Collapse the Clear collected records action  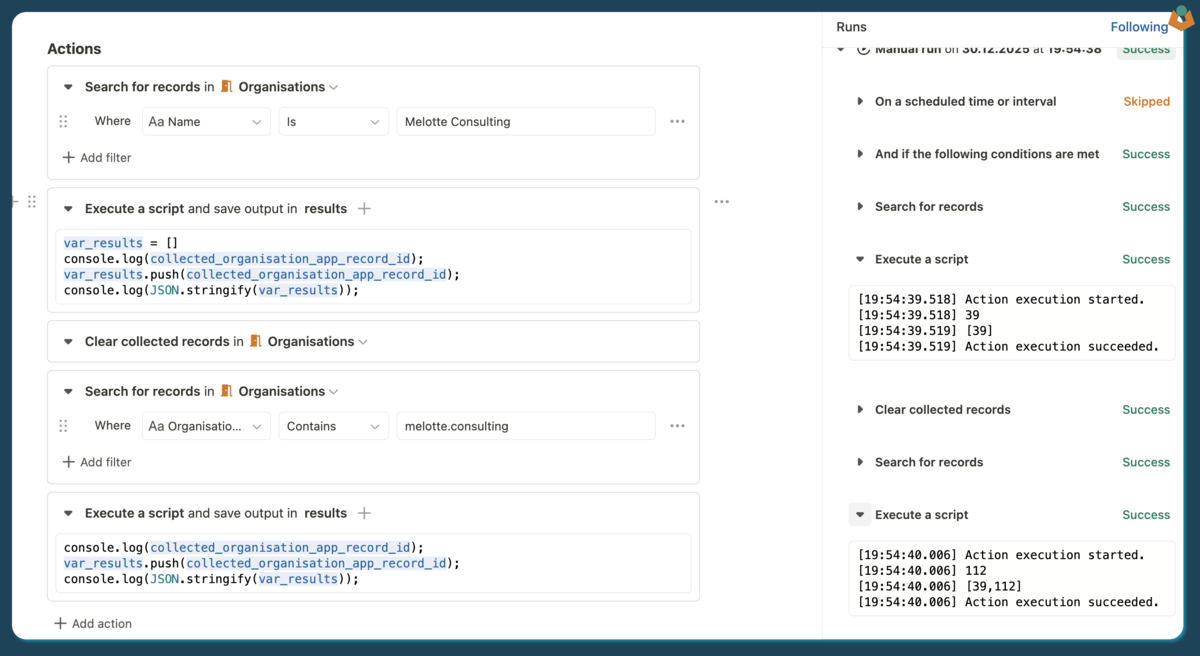click(68, 341)
